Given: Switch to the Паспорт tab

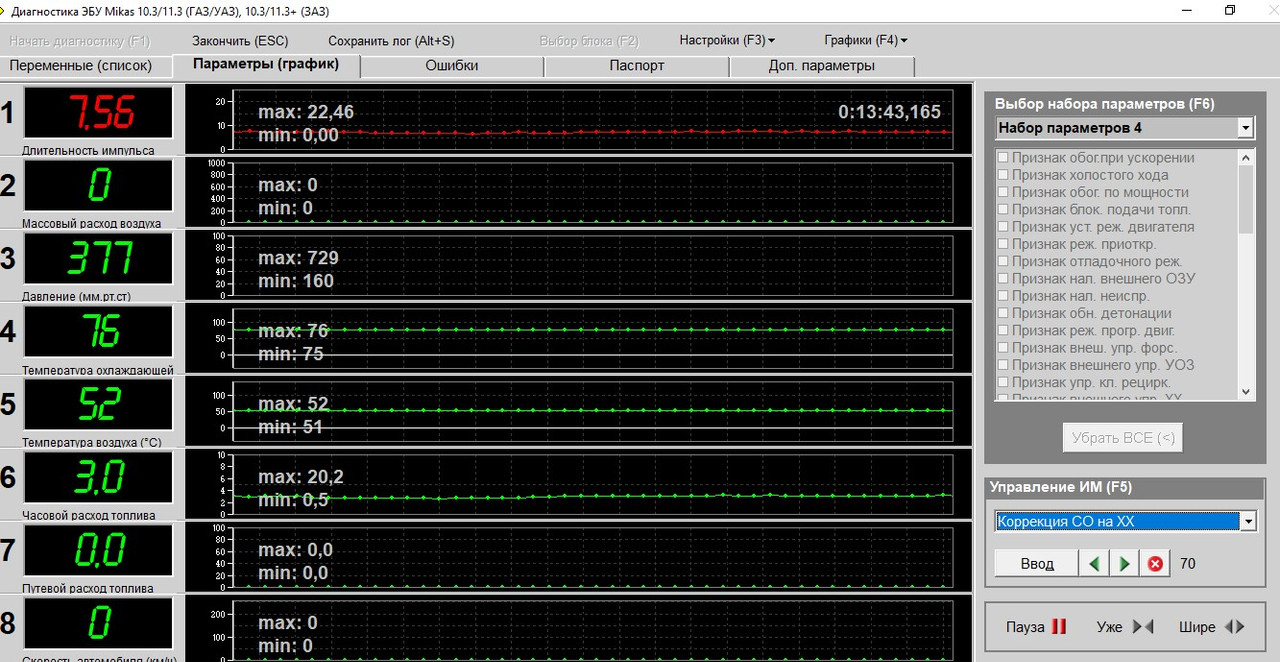Looking at the screenshot, I should (x=637, y=66).
